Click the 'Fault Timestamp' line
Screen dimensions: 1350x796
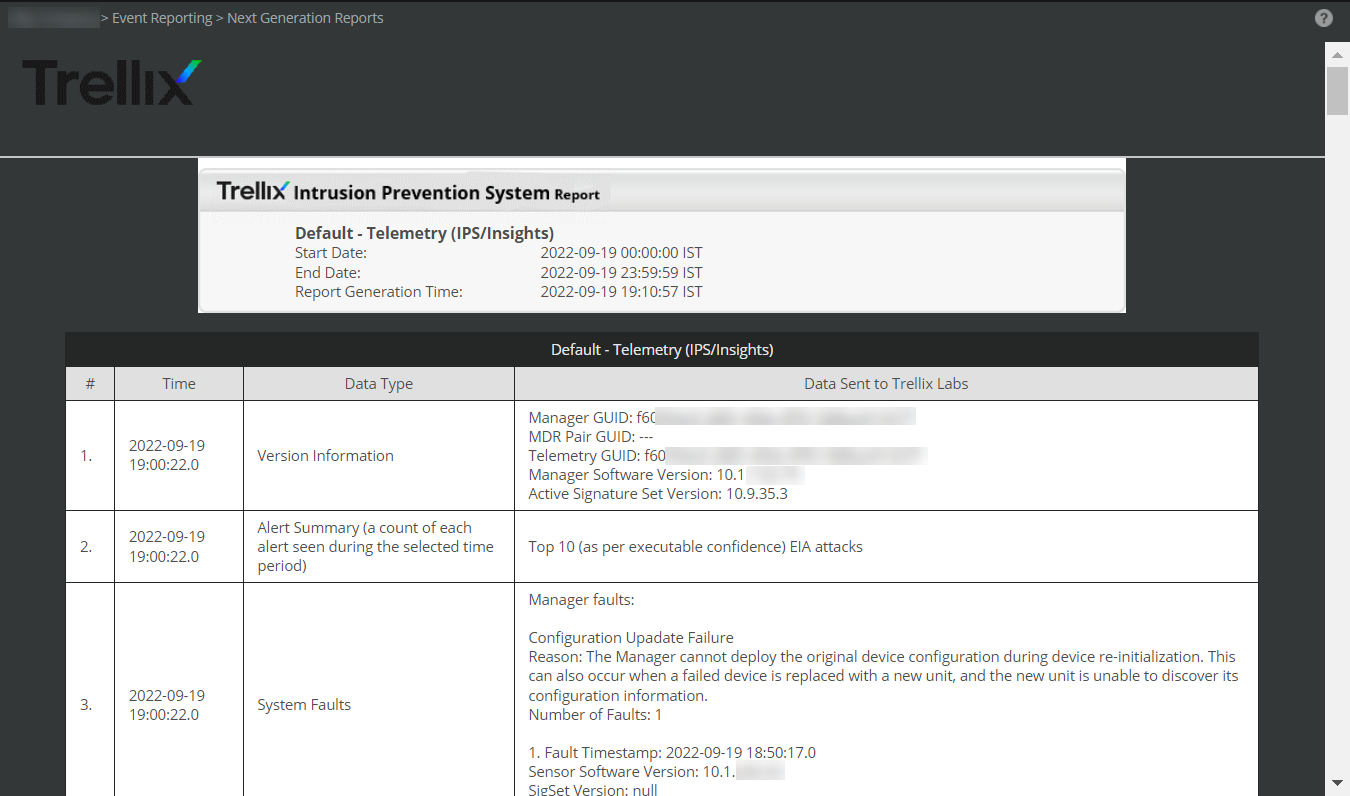[673, 753]
